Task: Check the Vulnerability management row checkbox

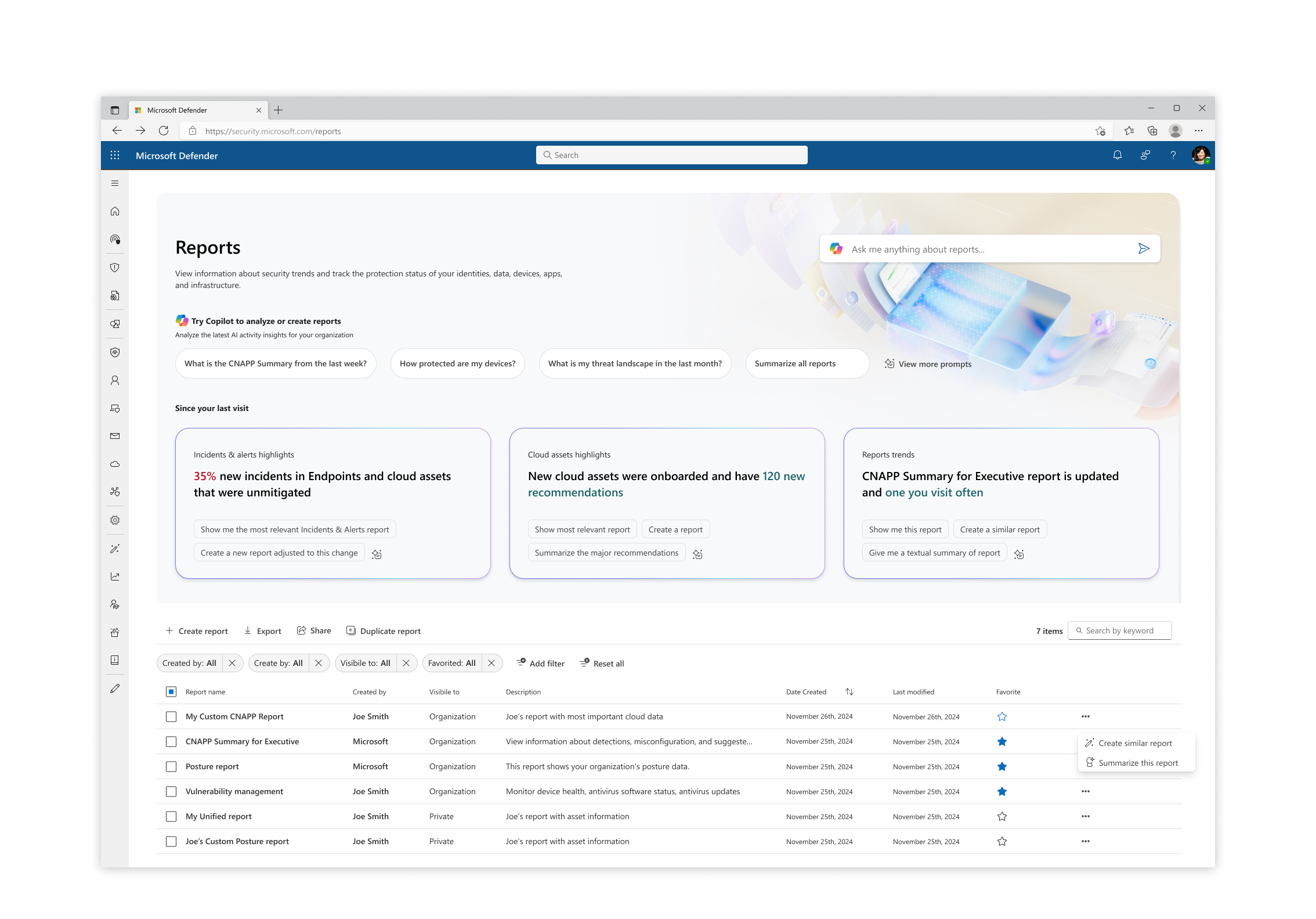Action: coord(171,791)
